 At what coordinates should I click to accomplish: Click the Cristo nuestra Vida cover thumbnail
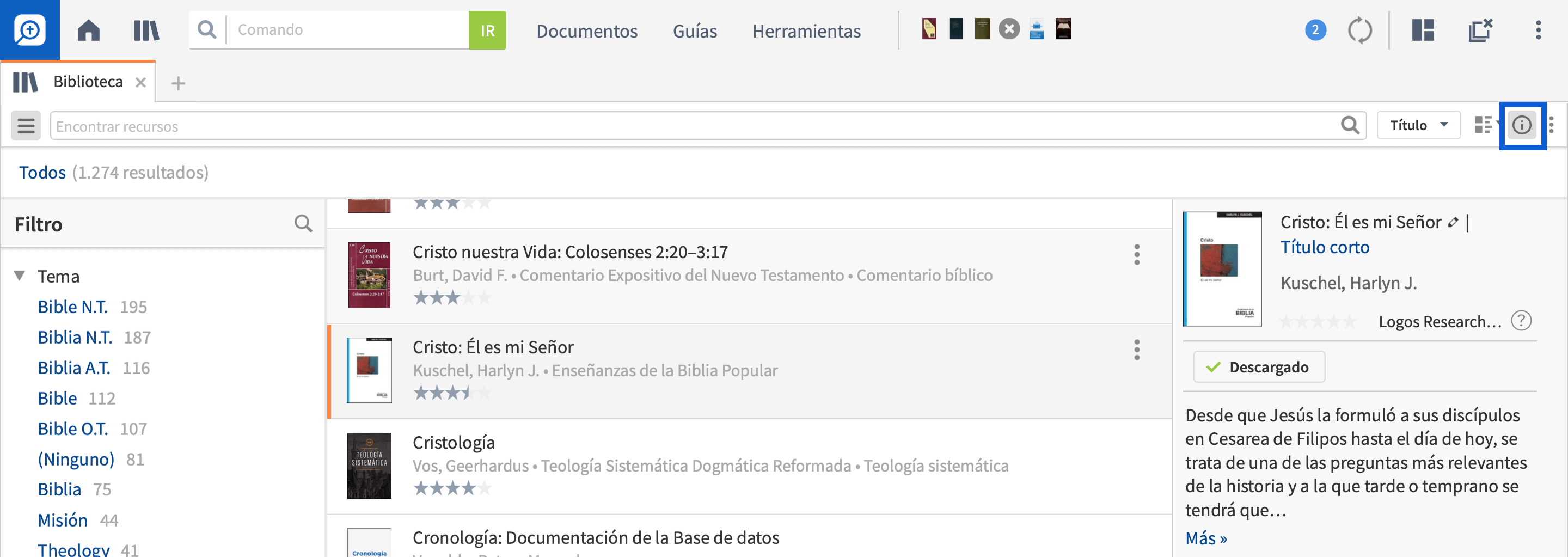369,274
